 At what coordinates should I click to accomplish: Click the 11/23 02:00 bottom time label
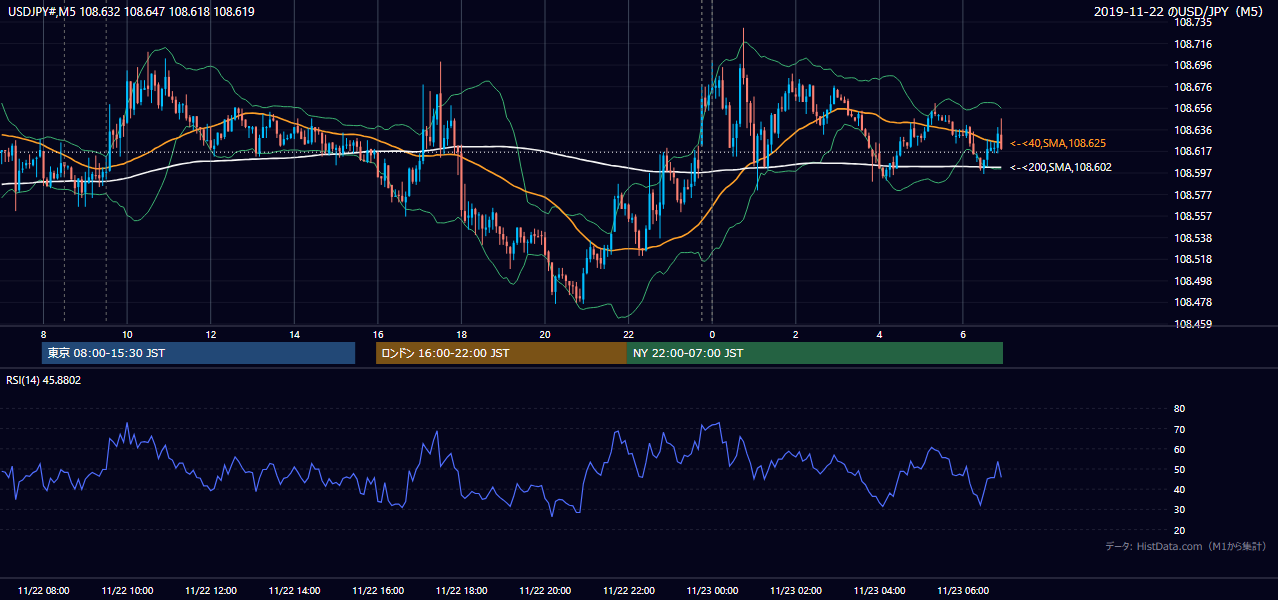tap(797, 591)
